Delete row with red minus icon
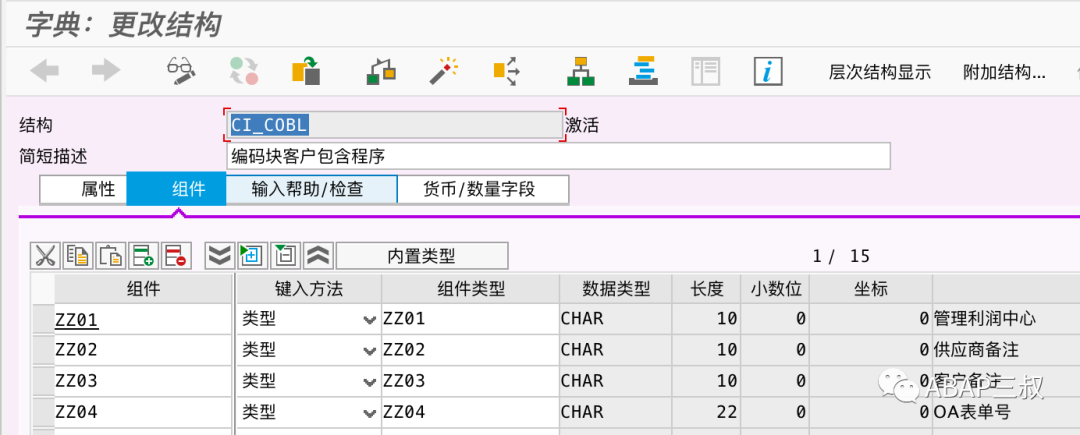This screenshot has height=435, width=1080. [x=176, y=256]
